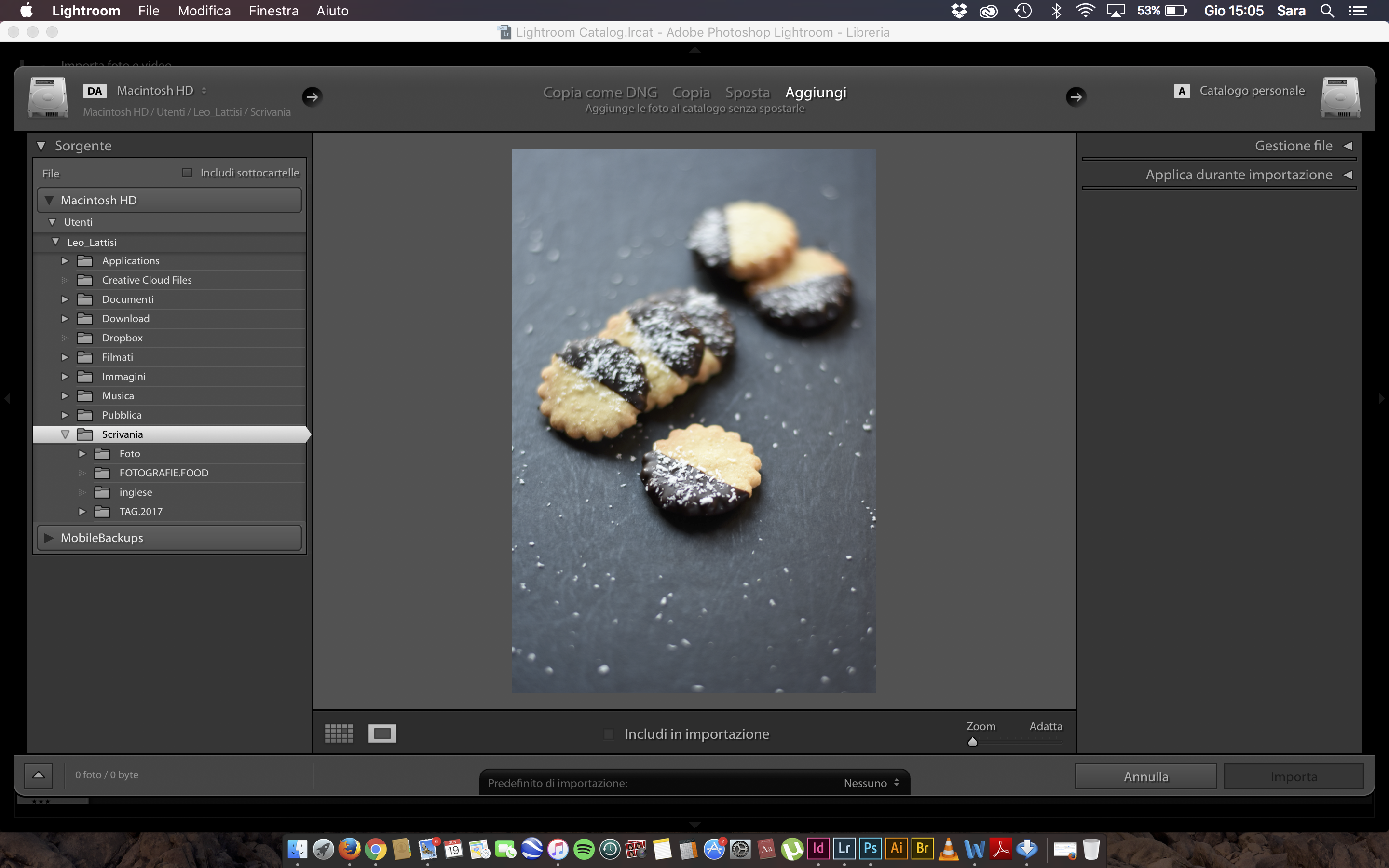
Task: Expand the Gestione file panel
Action: [1348, 146]
